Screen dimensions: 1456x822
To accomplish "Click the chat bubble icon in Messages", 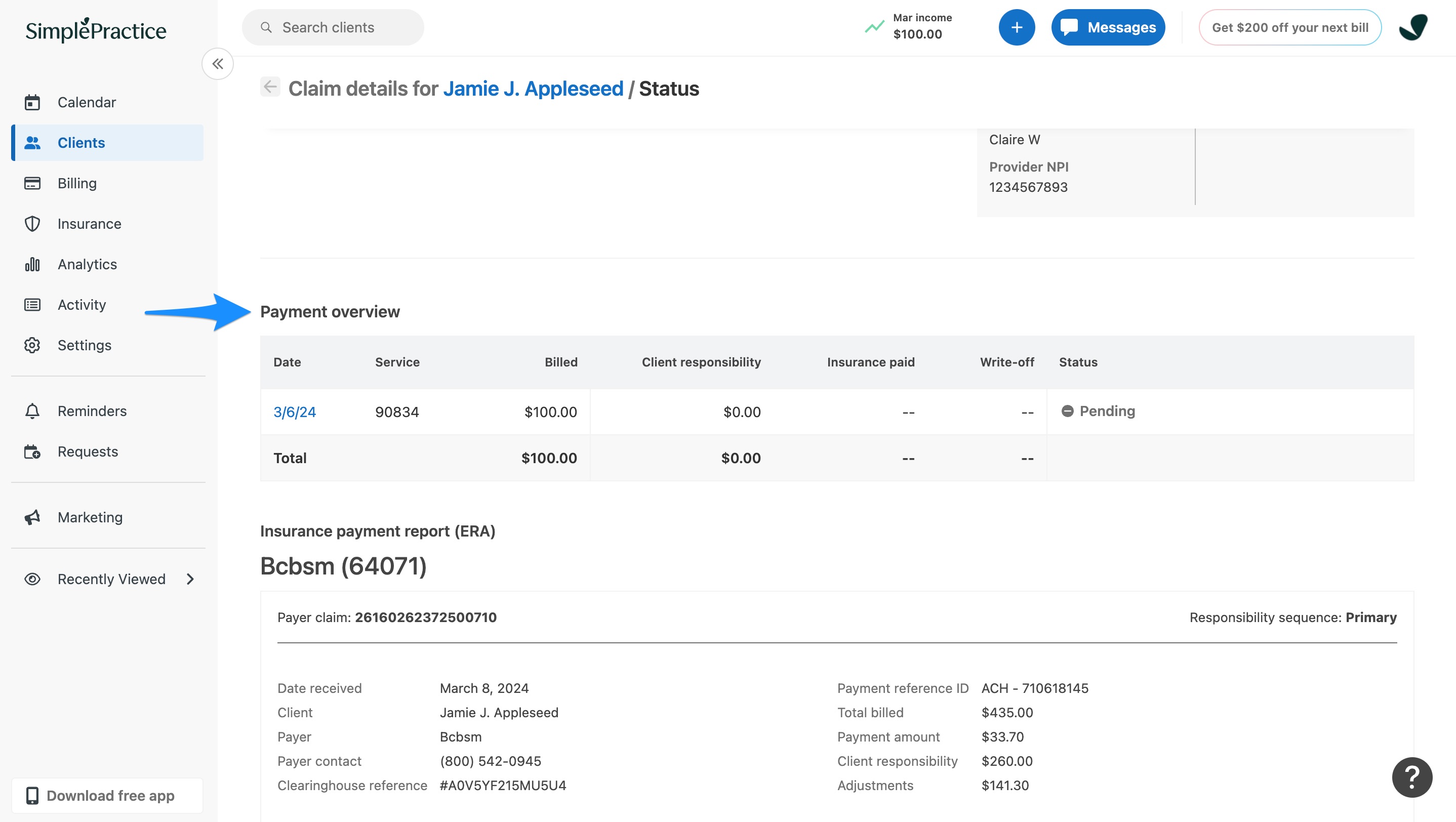I will point(1069,27).
